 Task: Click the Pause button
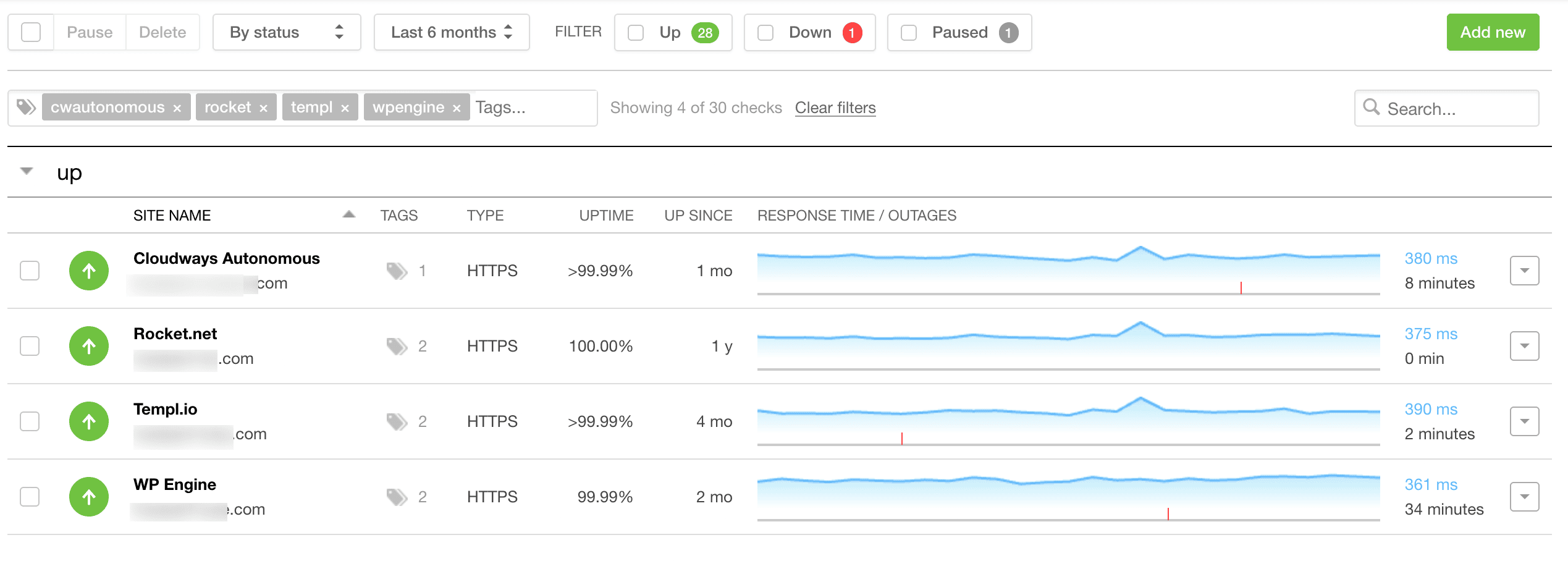click(x=90, y=32)
